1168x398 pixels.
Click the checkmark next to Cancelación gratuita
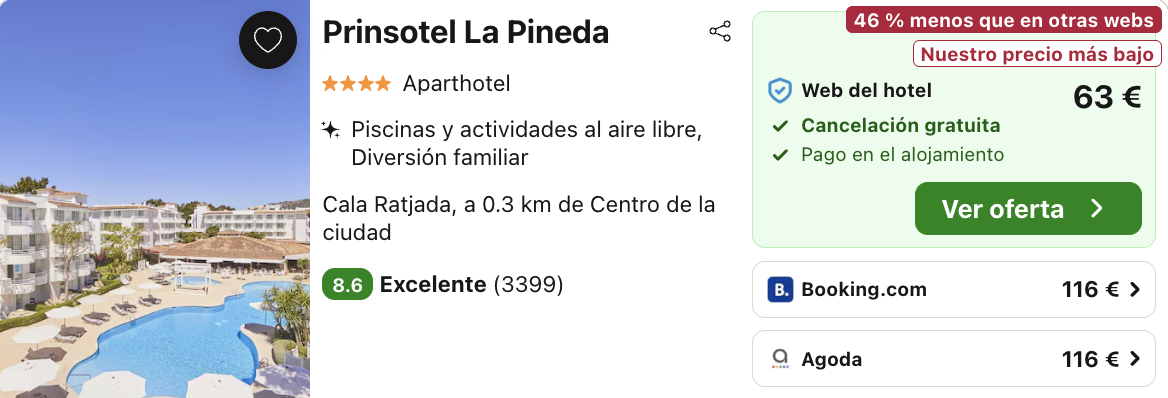[x=780, y=126]
